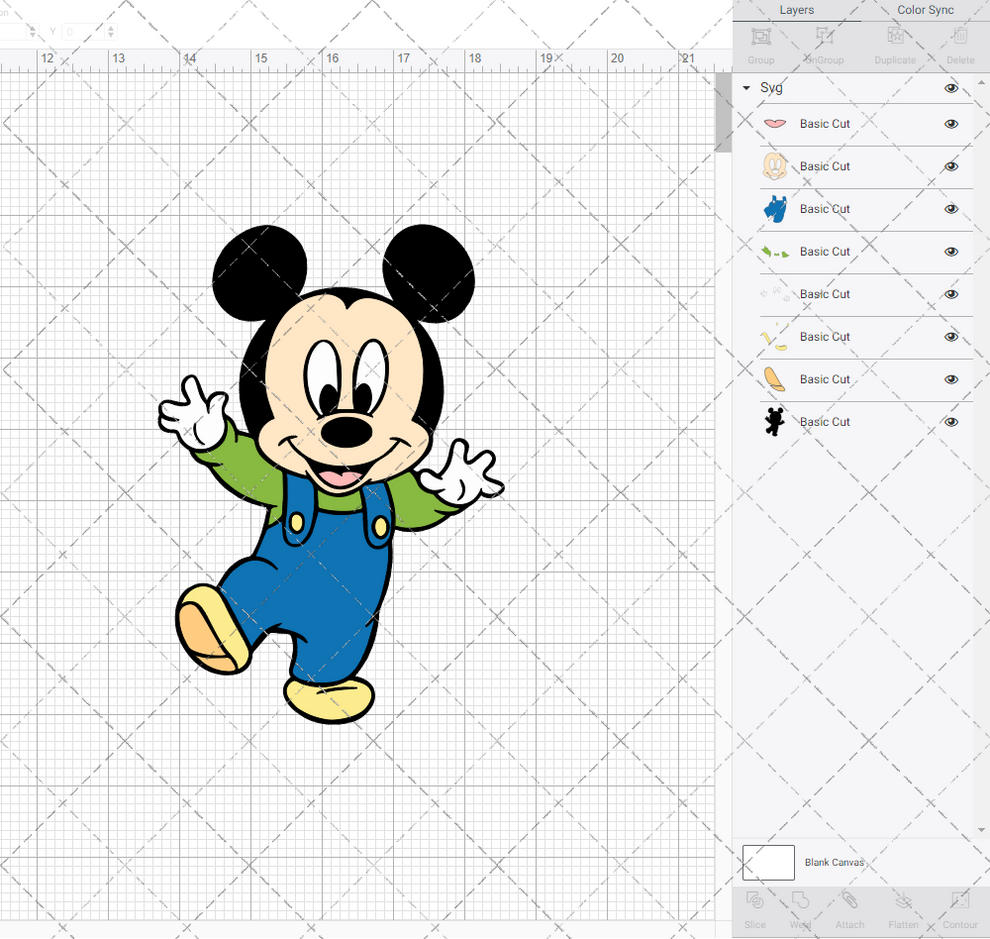Viewport: 990px width, 939px height.
Task: Click the Y coordinate stepper arrows
Action: click(111, 31)
